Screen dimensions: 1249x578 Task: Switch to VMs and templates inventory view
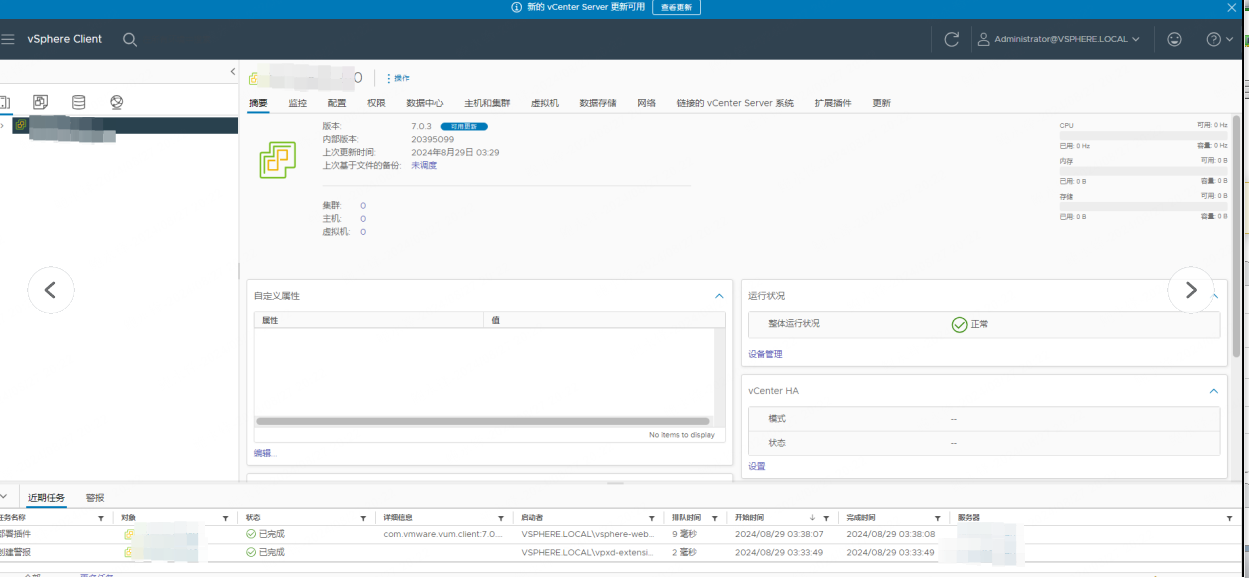click(x=41, y=102)
